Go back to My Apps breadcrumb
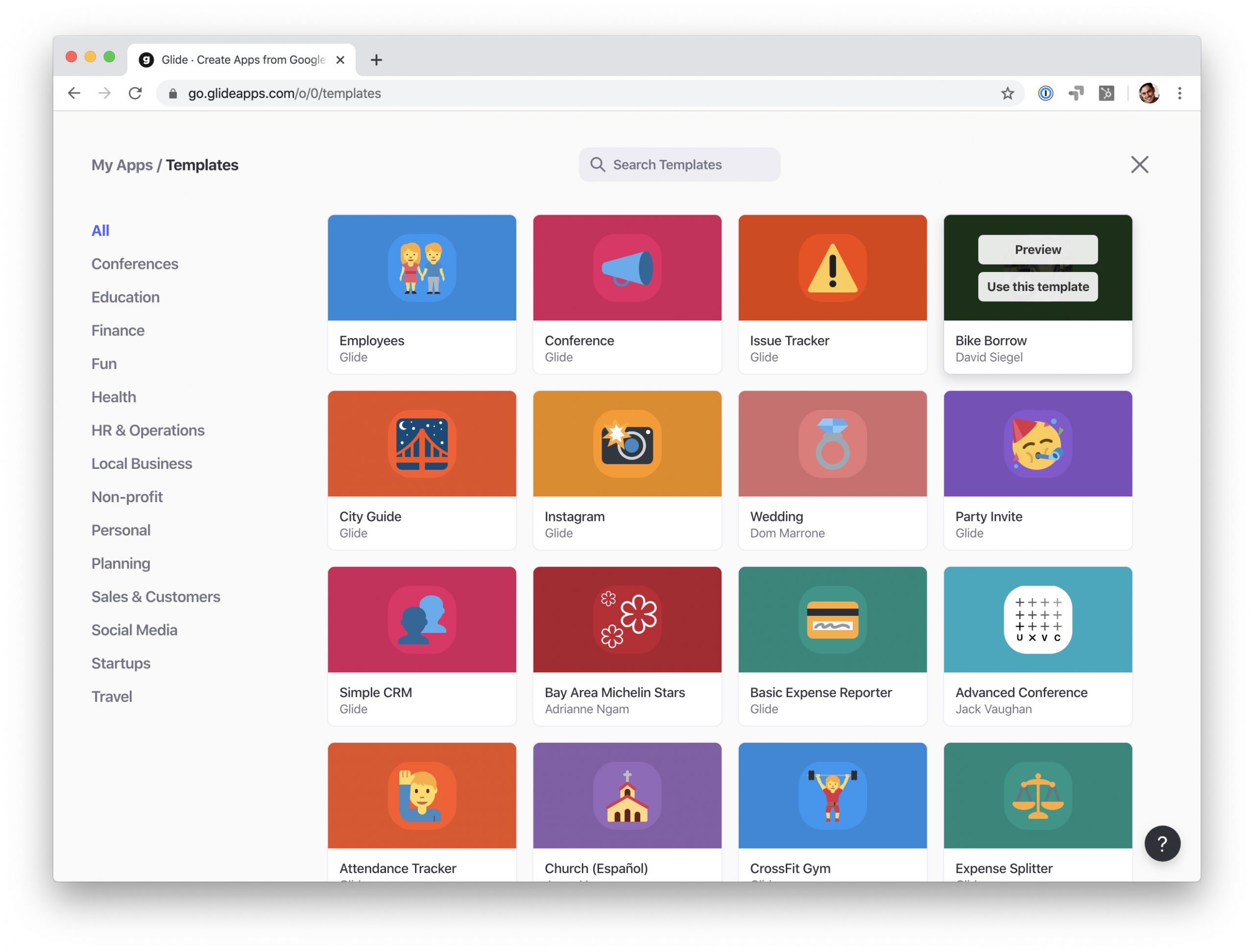The height and width of the screenshot is (952, 1254). pos(122,165)
